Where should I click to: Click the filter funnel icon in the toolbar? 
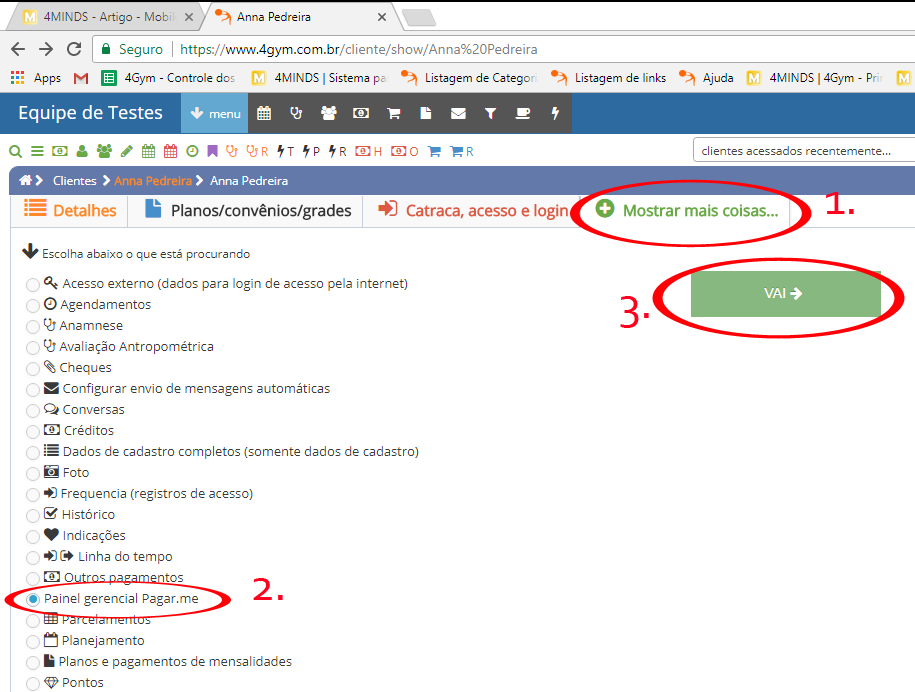[x=490, y=114]
